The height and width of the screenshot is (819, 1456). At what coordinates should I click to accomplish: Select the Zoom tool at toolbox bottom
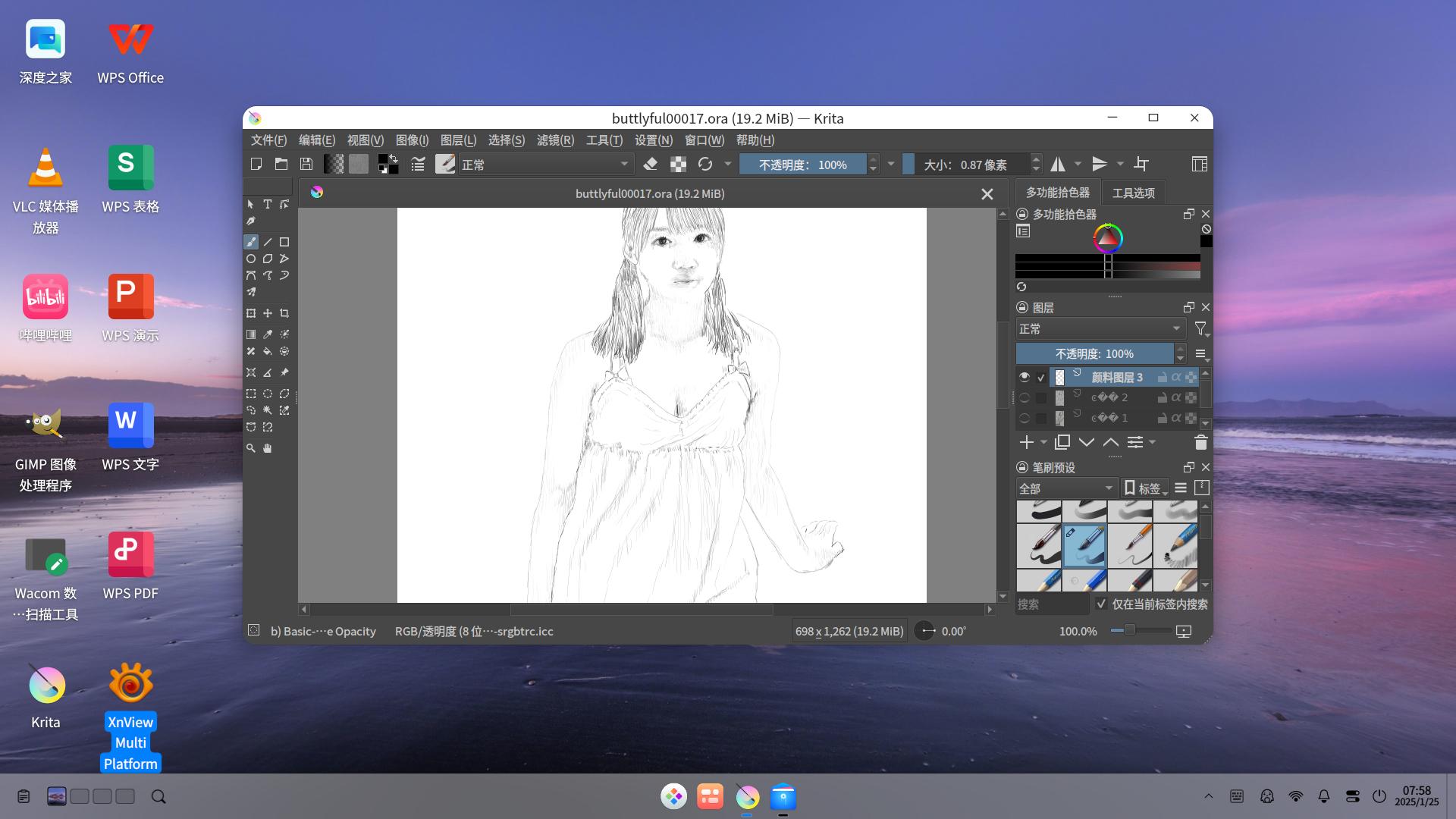251,448
